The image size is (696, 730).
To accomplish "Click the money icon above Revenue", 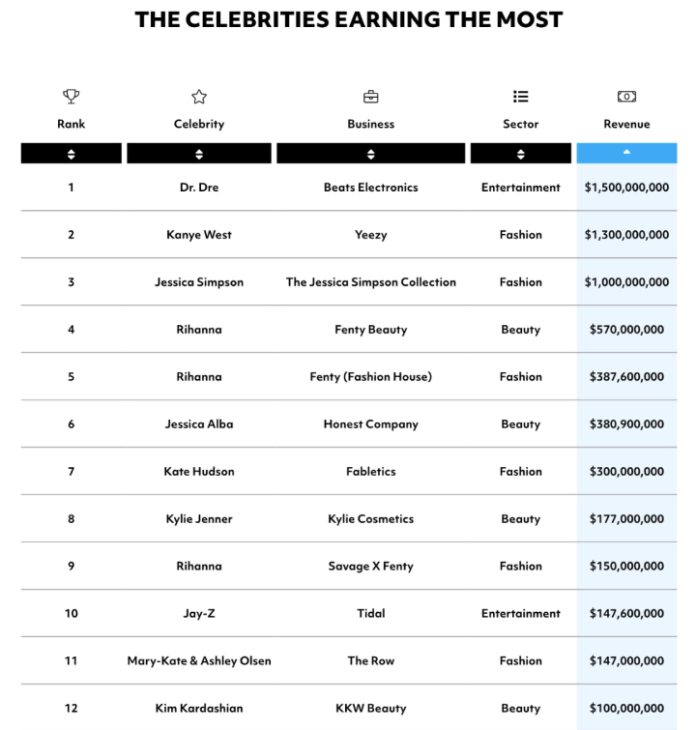I will tap(626, 97).
